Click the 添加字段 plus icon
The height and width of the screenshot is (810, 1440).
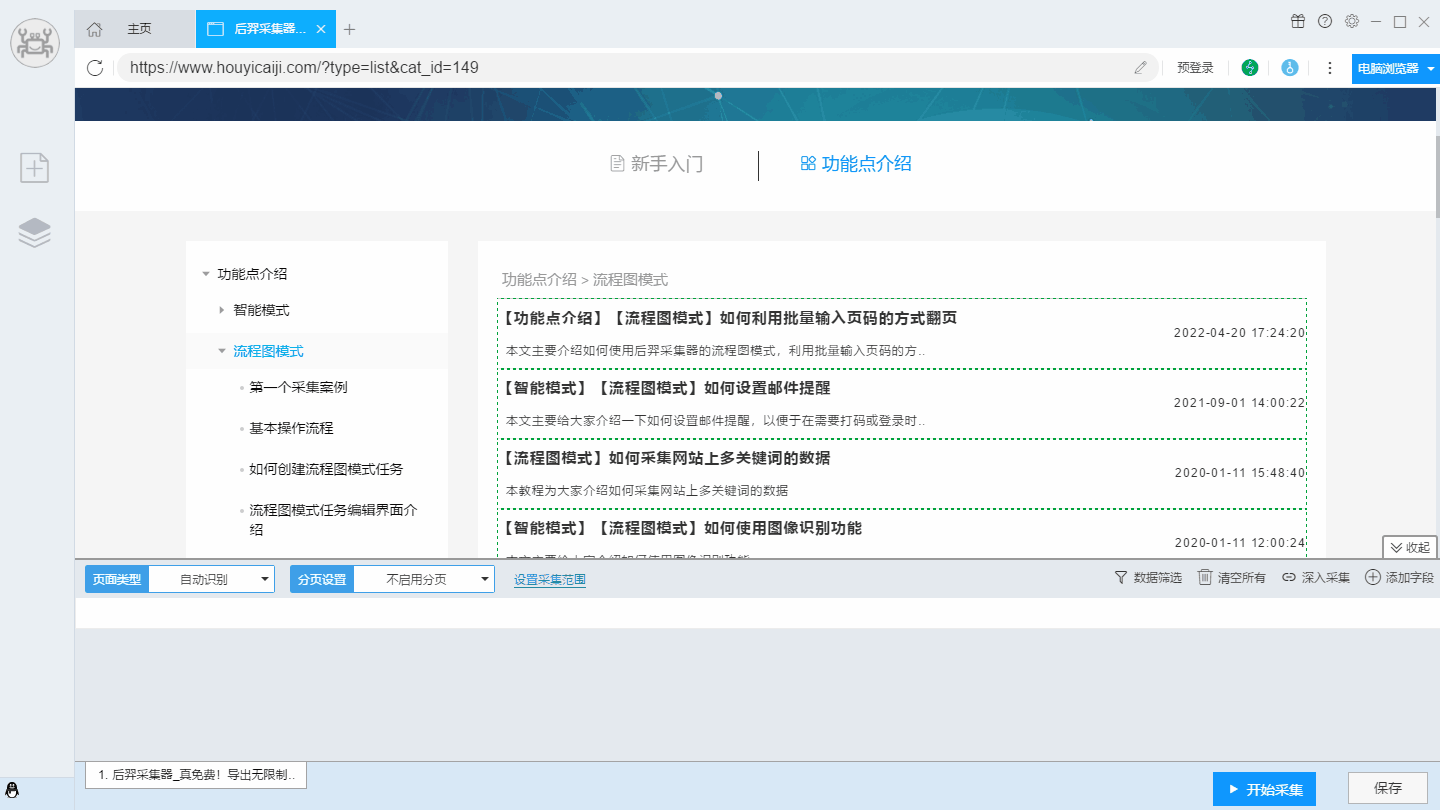coord(1373,578)
